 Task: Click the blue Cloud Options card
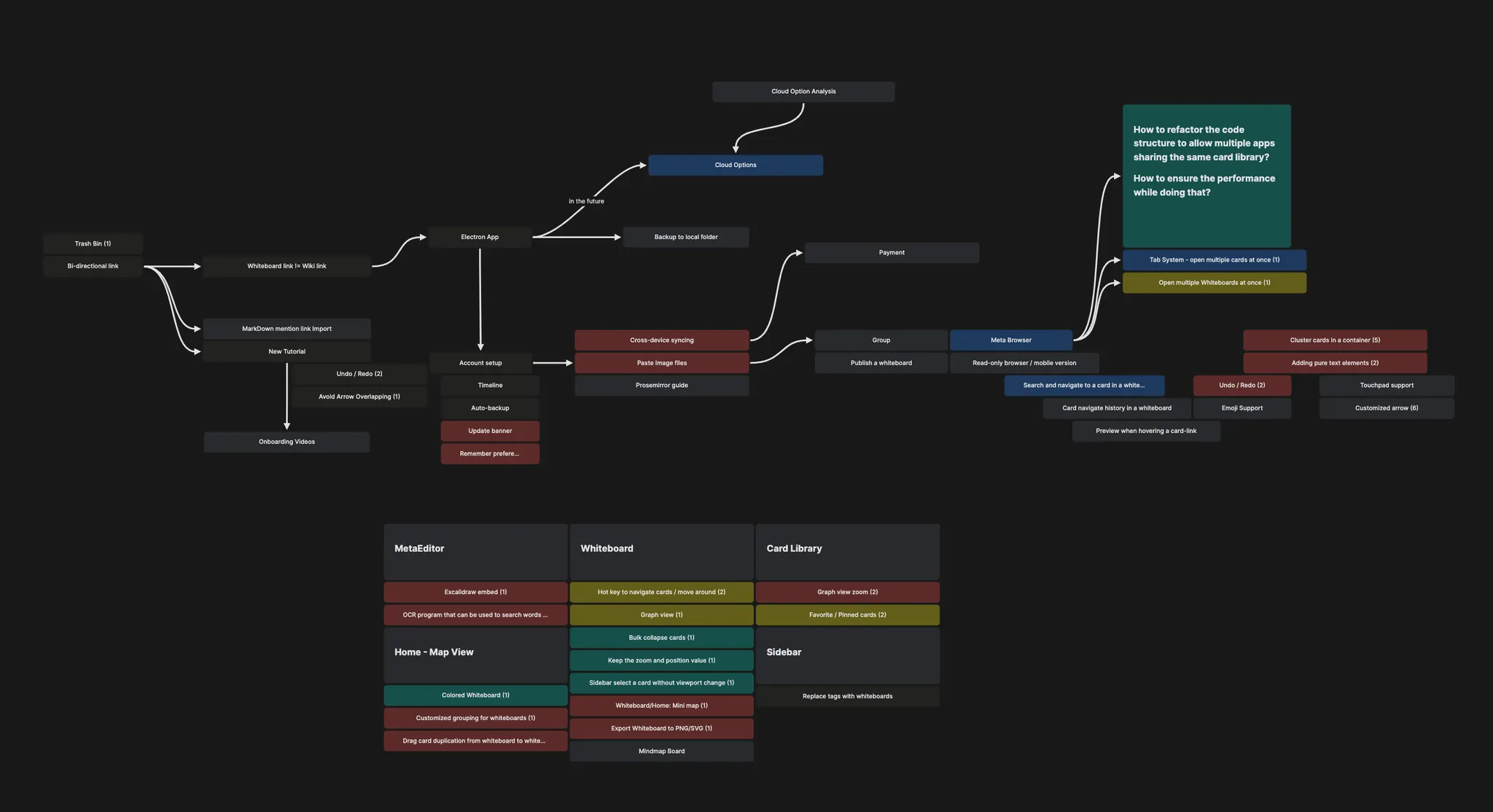735,165
